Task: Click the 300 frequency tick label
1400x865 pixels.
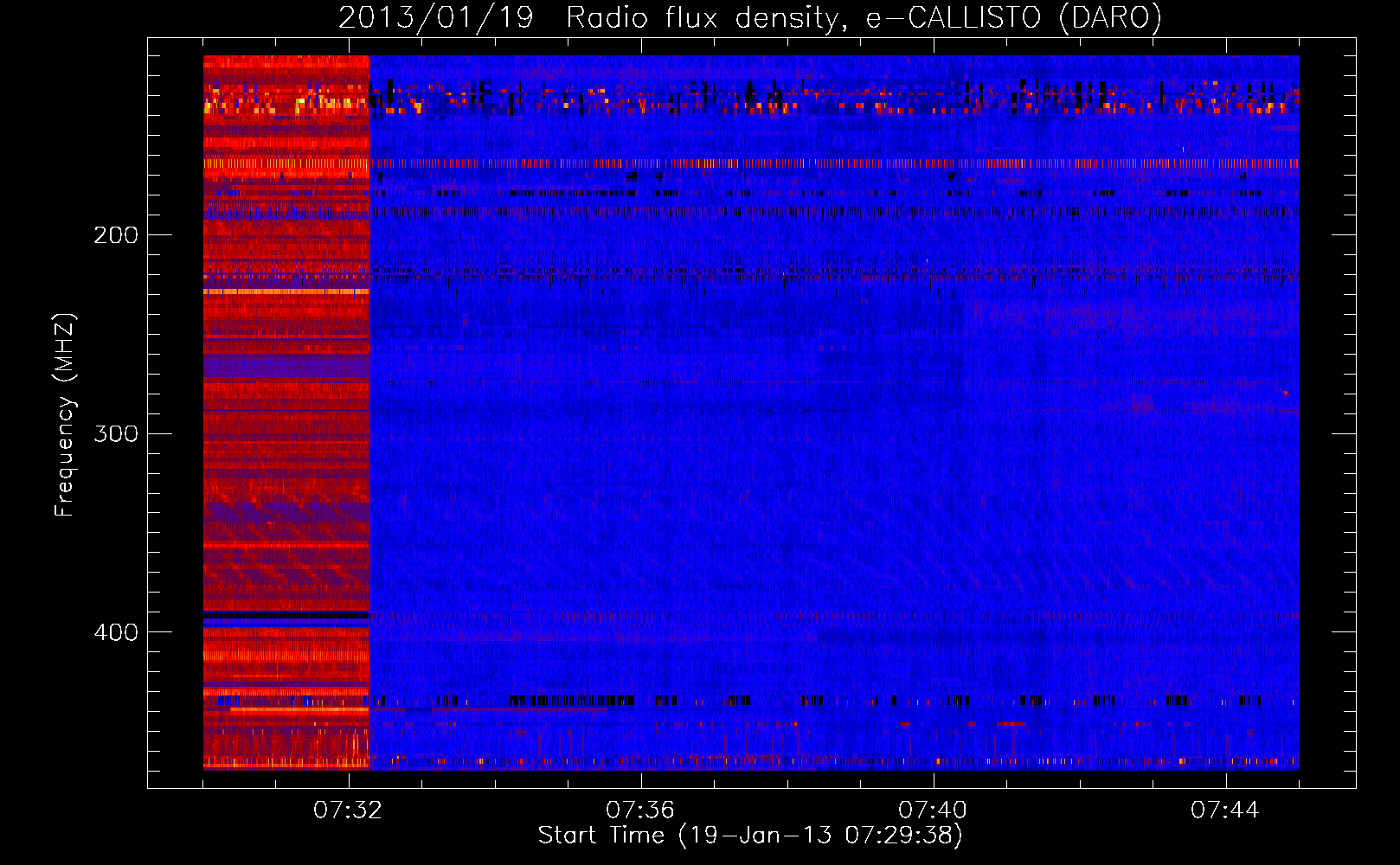Action: [x=116, y=433]
